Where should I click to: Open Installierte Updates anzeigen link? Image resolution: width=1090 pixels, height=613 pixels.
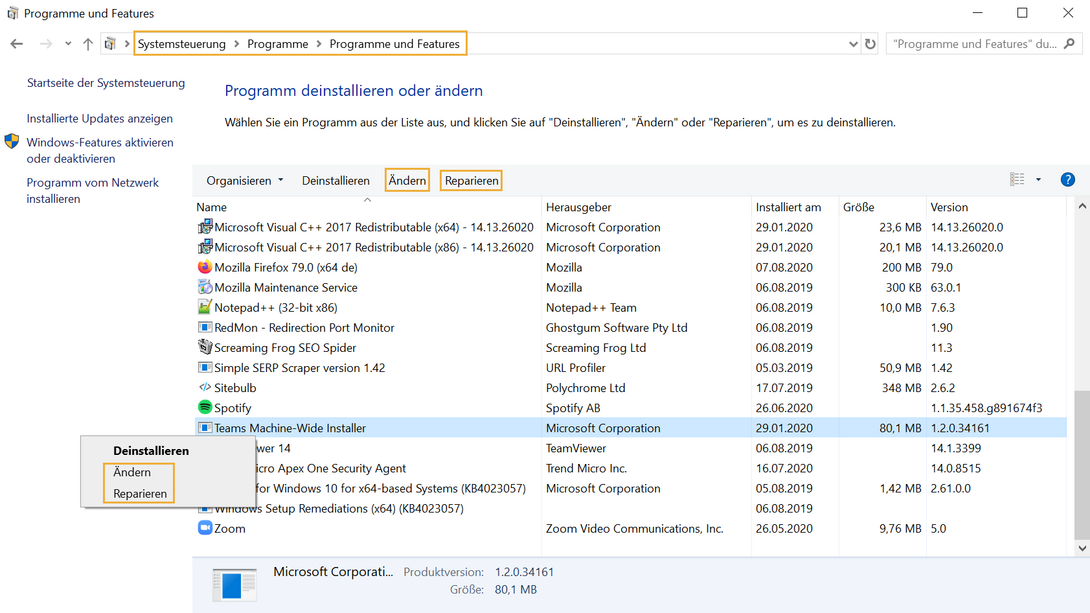99,119
